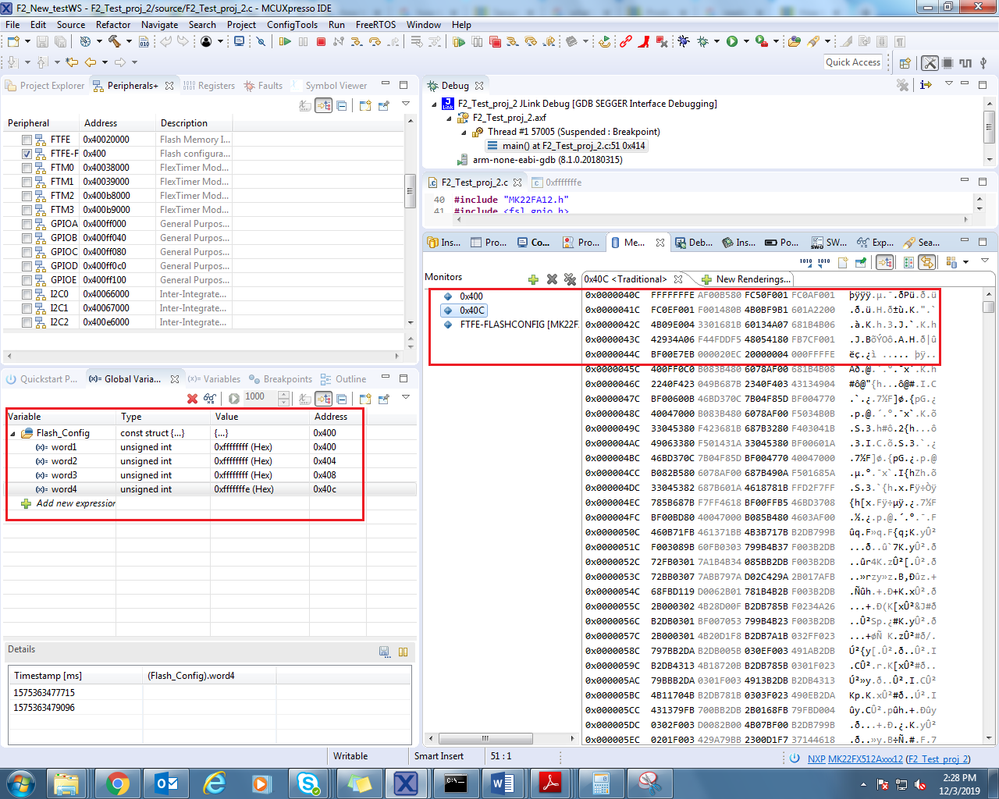The image size is (999, 799).
Task: Uncheck the FTFE-F peripheral checkbox
Action: coord(26,154)
